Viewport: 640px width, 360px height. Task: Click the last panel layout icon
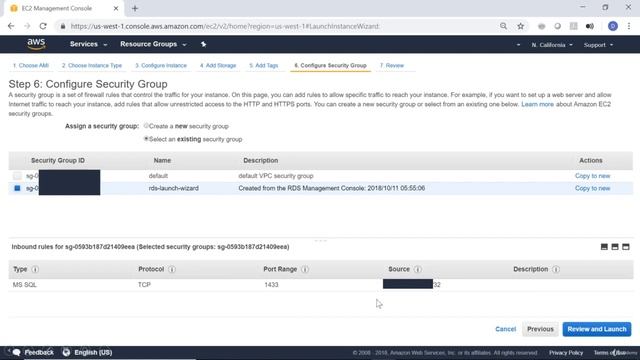pos(626,247)
